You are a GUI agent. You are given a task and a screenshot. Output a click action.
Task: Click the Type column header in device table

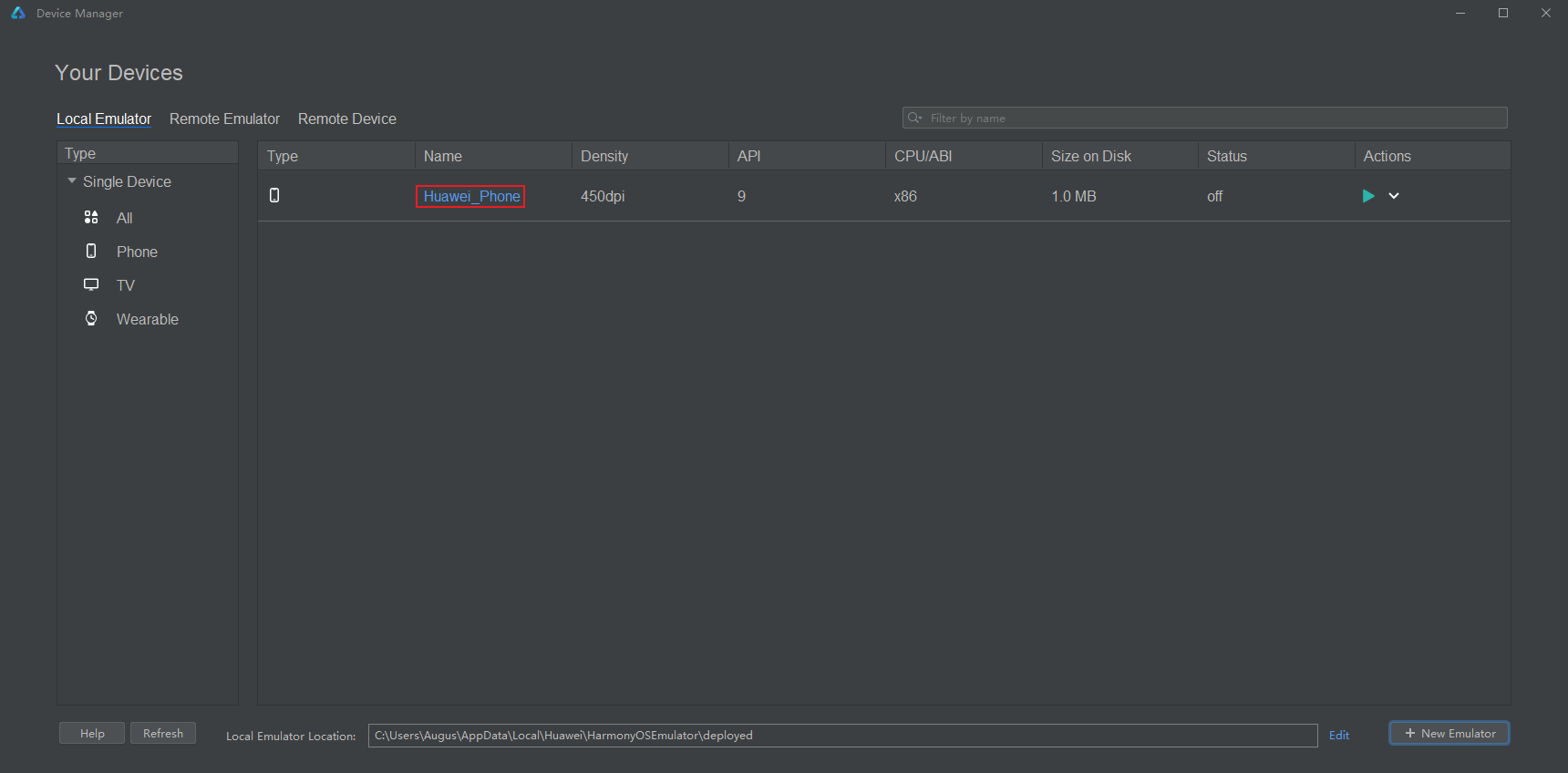coord(336,156)
